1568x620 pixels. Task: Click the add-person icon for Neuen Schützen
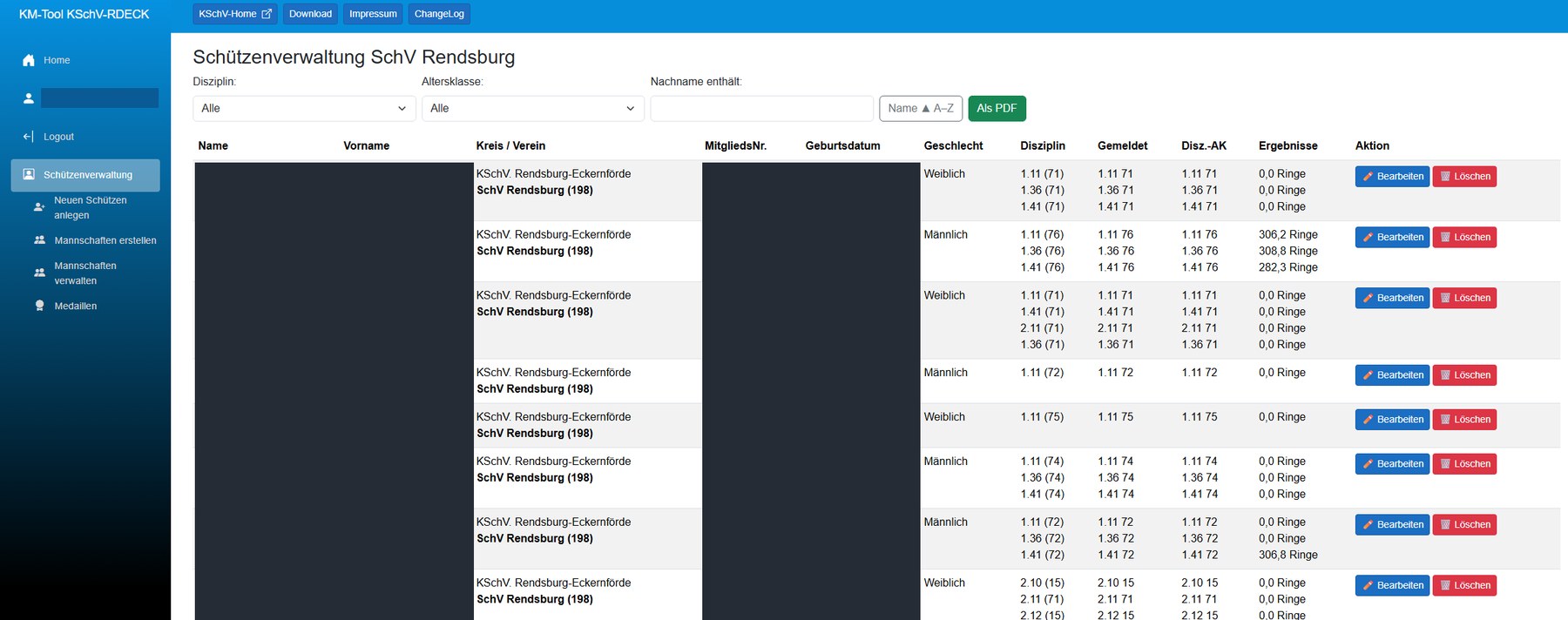pyautogui.click(x=39, y=207)
